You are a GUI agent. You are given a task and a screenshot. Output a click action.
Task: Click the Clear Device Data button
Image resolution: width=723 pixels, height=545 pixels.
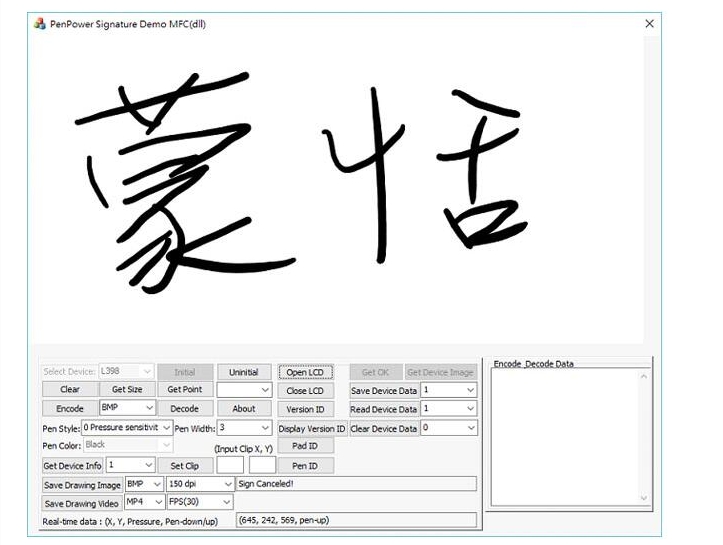pos(384,429)
